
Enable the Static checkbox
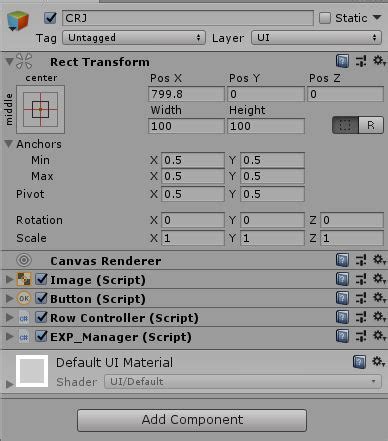point(325,18)
